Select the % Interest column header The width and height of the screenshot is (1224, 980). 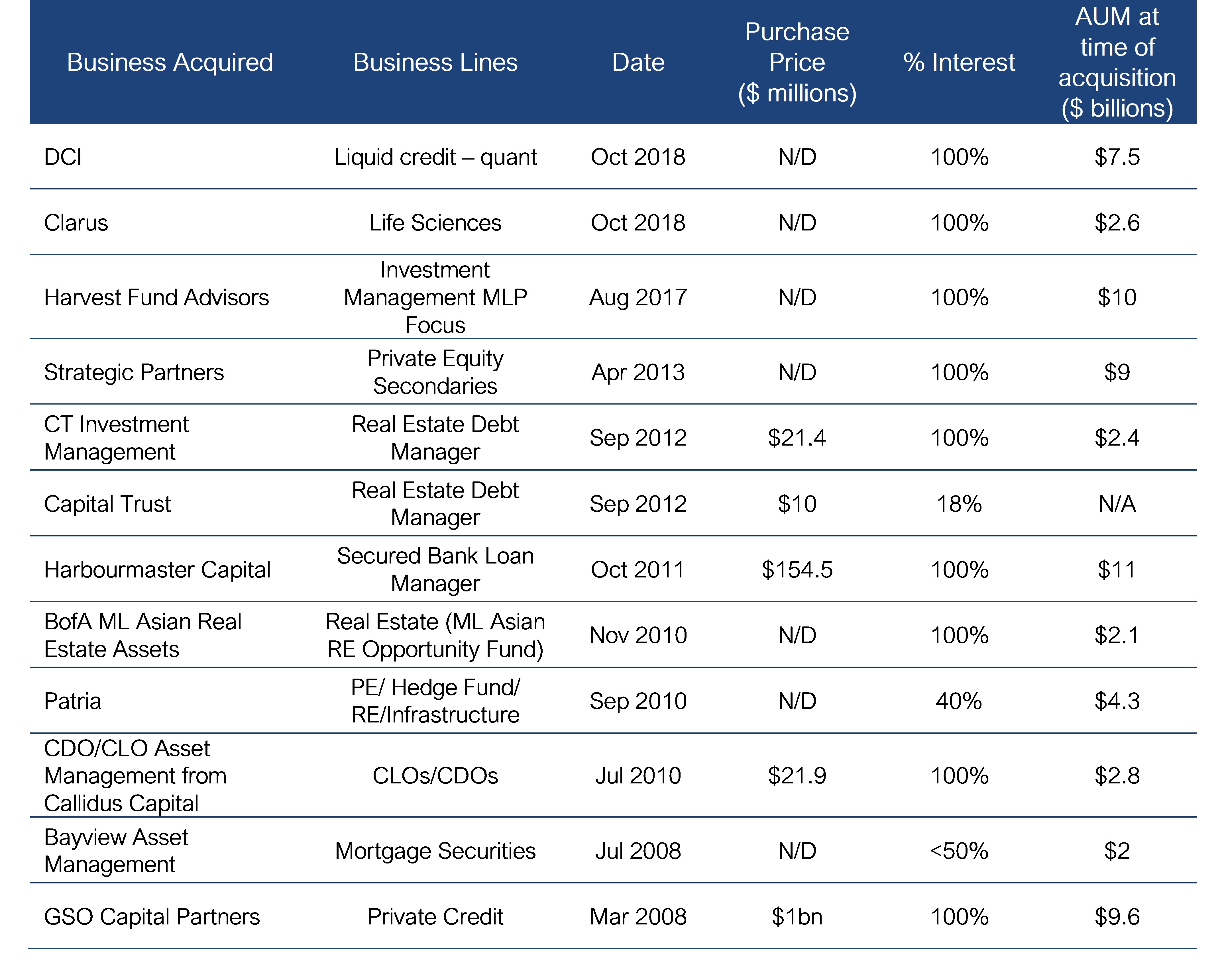[x=958, y=62]
